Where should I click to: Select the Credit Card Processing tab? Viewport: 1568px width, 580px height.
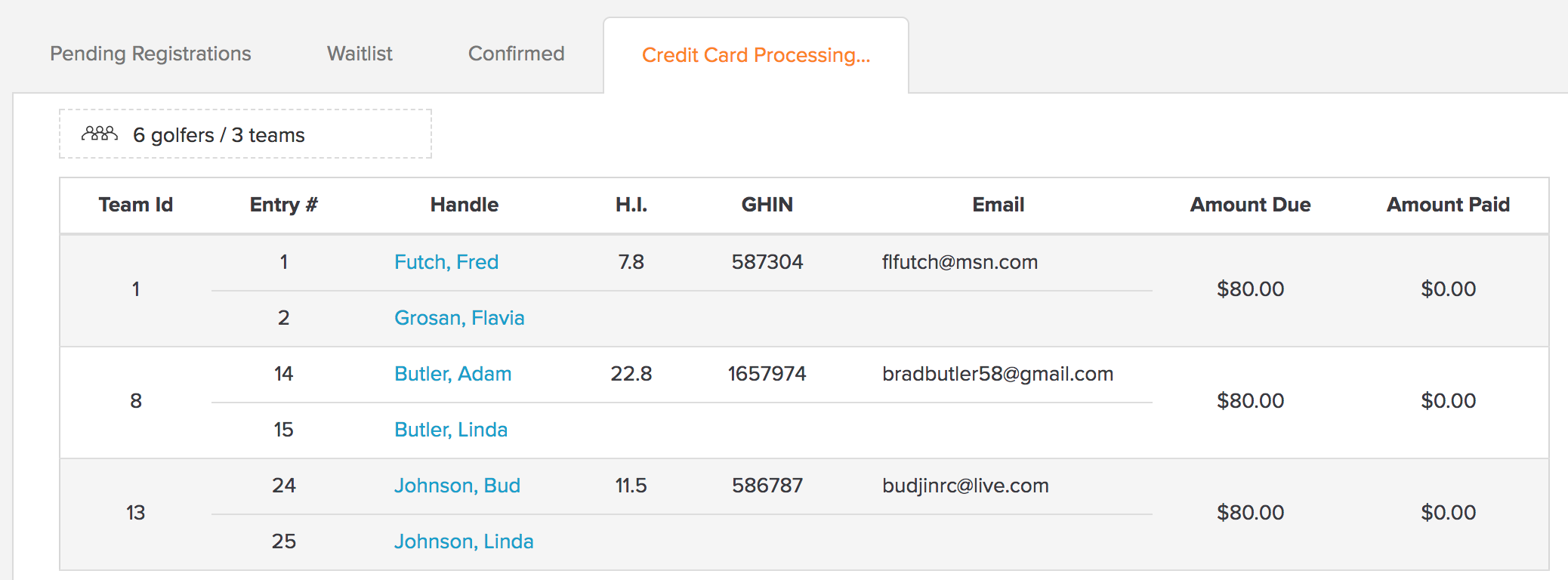pos(756,55)
